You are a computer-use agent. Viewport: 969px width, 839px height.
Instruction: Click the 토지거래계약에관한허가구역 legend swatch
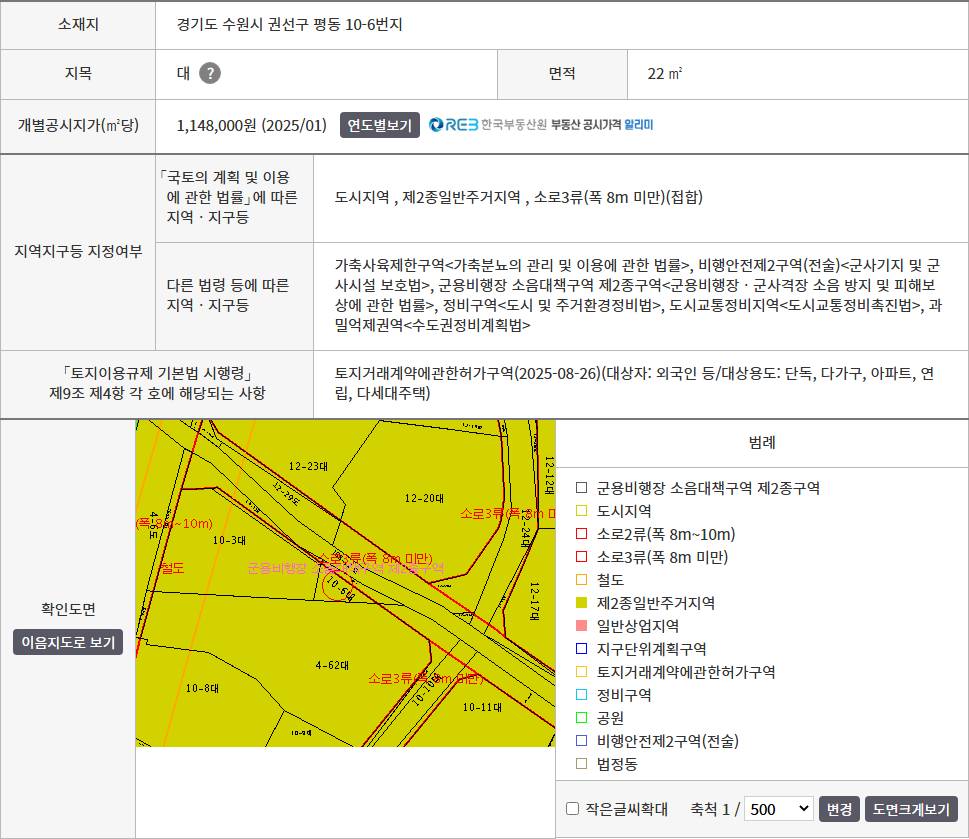(582, 672)
